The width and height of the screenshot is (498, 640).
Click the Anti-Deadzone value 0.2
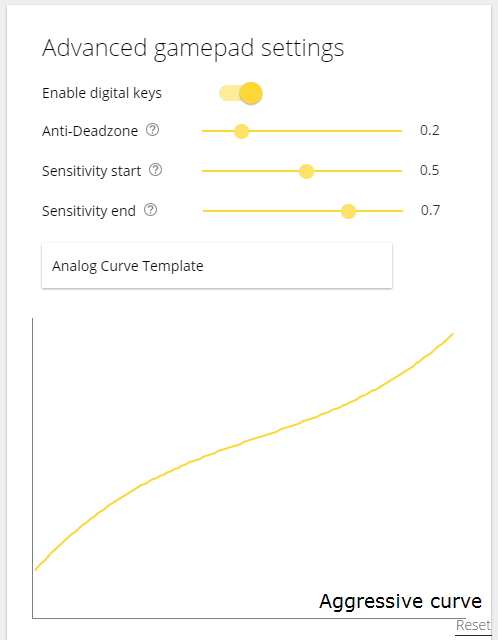[430, 130]
